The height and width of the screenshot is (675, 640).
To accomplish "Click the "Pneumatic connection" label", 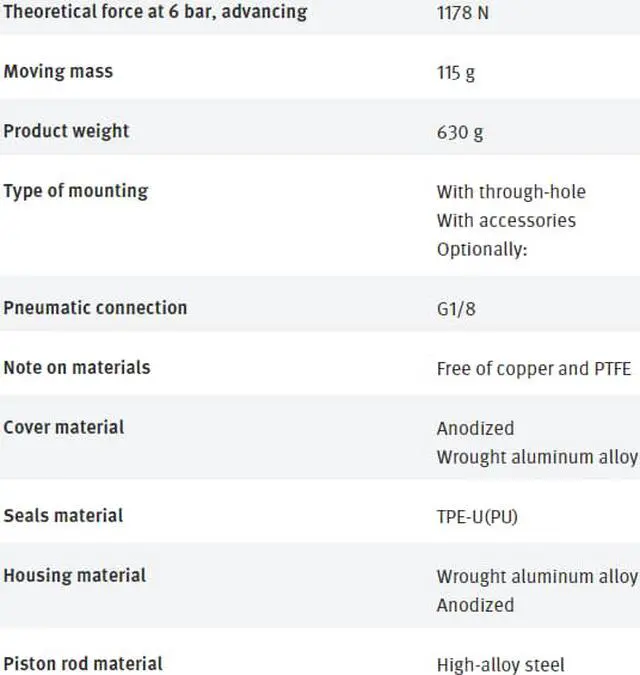I will pos(95,308).
